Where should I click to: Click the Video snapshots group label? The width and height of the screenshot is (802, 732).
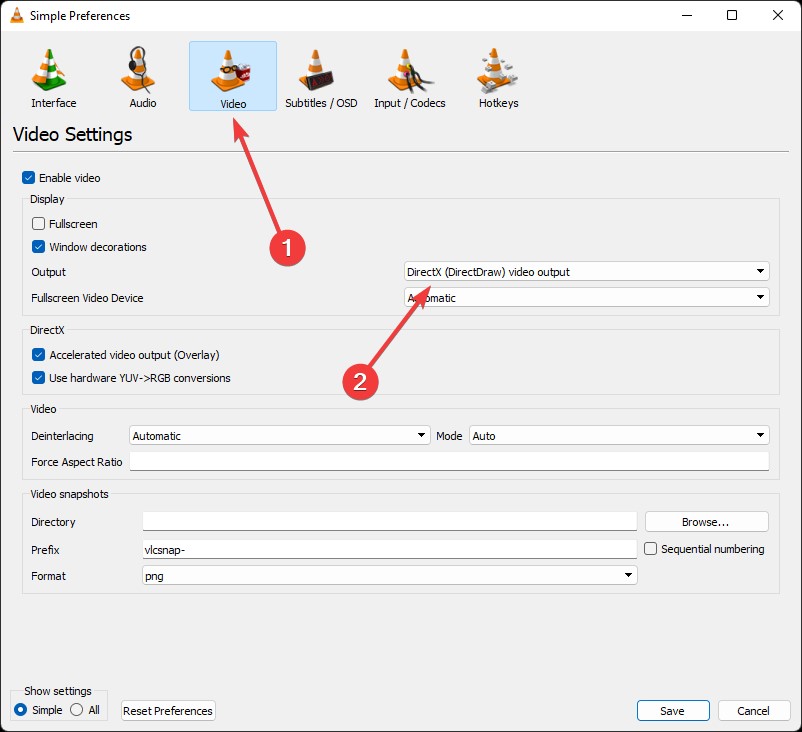point(69,494)
